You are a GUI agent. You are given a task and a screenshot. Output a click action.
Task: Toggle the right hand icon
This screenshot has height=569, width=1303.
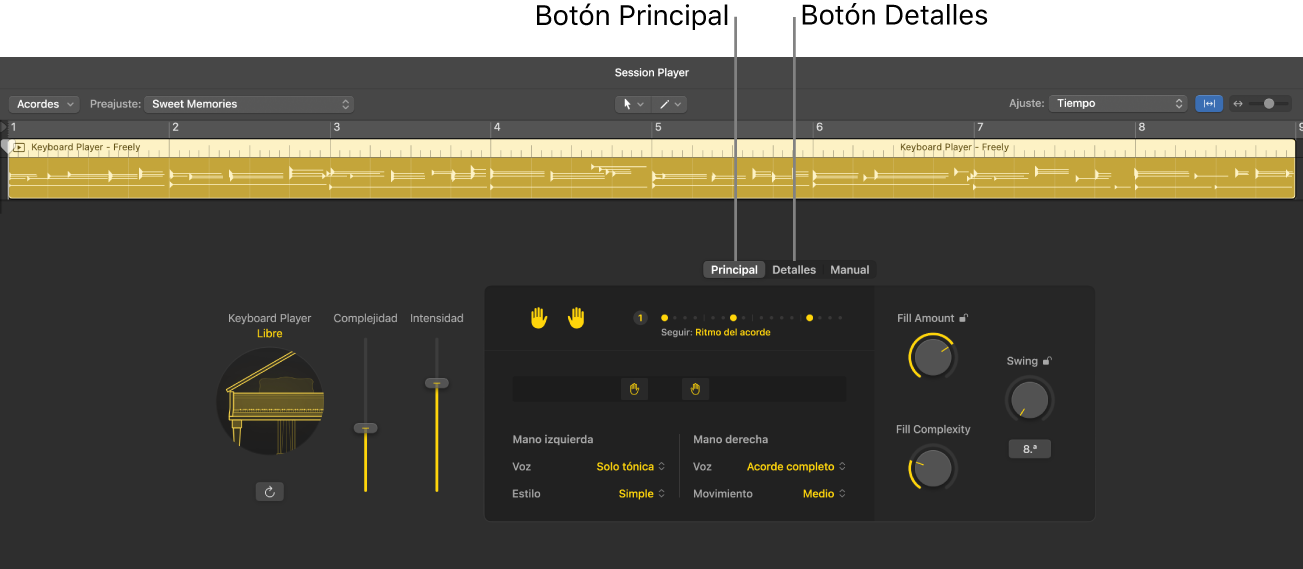coord(576,318)
